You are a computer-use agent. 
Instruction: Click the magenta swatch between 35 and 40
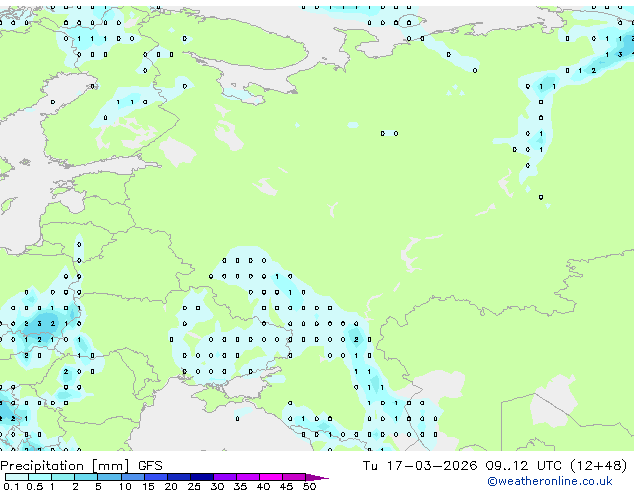click(x=247, y=477)
